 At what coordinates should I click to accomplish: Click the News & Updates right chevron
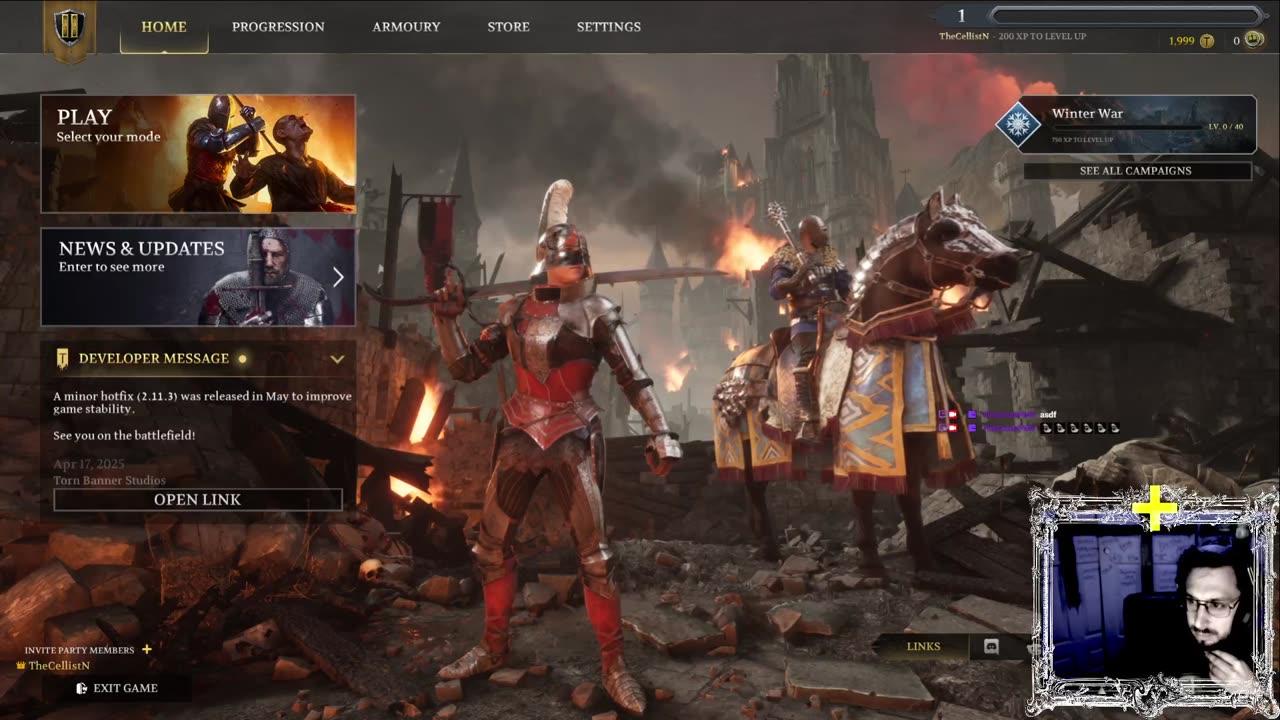338,277
